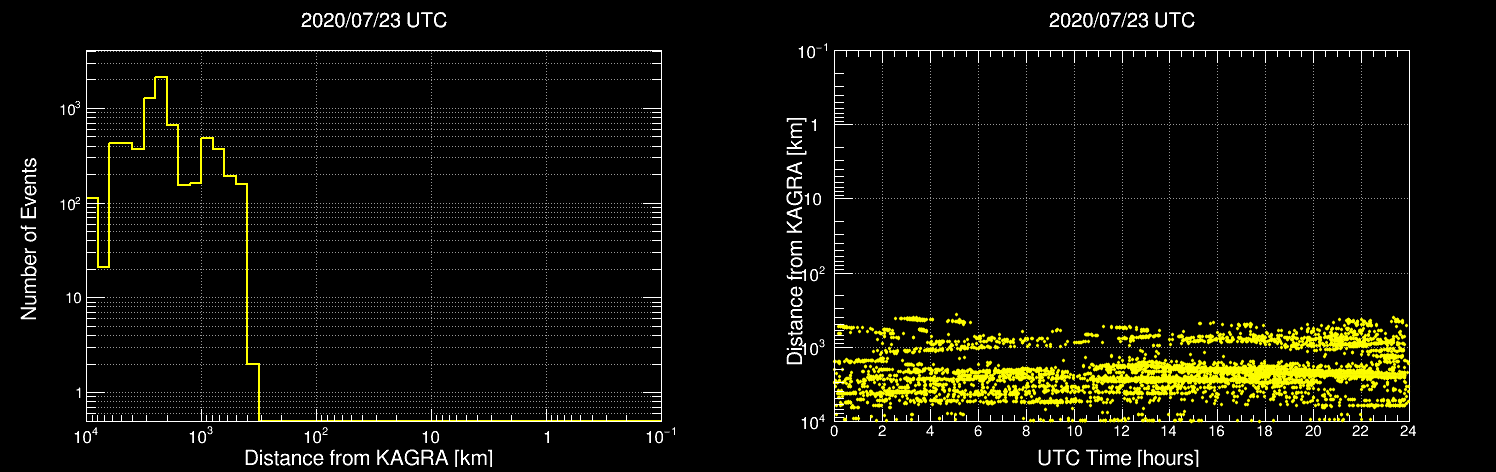Click the 10^-1 tick on the histogram's x-axis
The image size is (1496, 472).
(661, 436)
